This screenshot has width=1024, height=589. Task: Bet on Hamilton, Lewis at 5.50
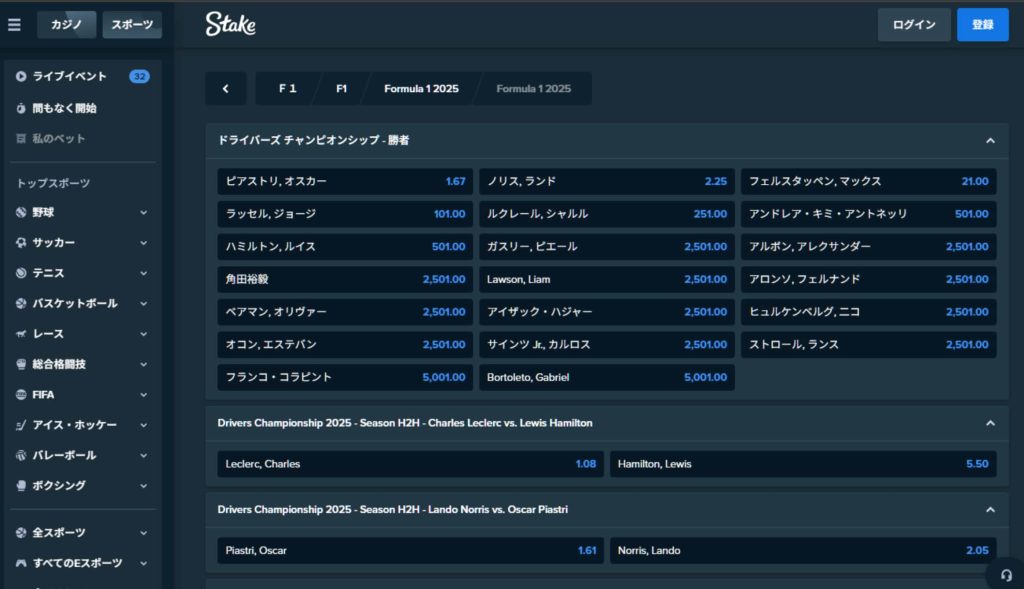803,464
